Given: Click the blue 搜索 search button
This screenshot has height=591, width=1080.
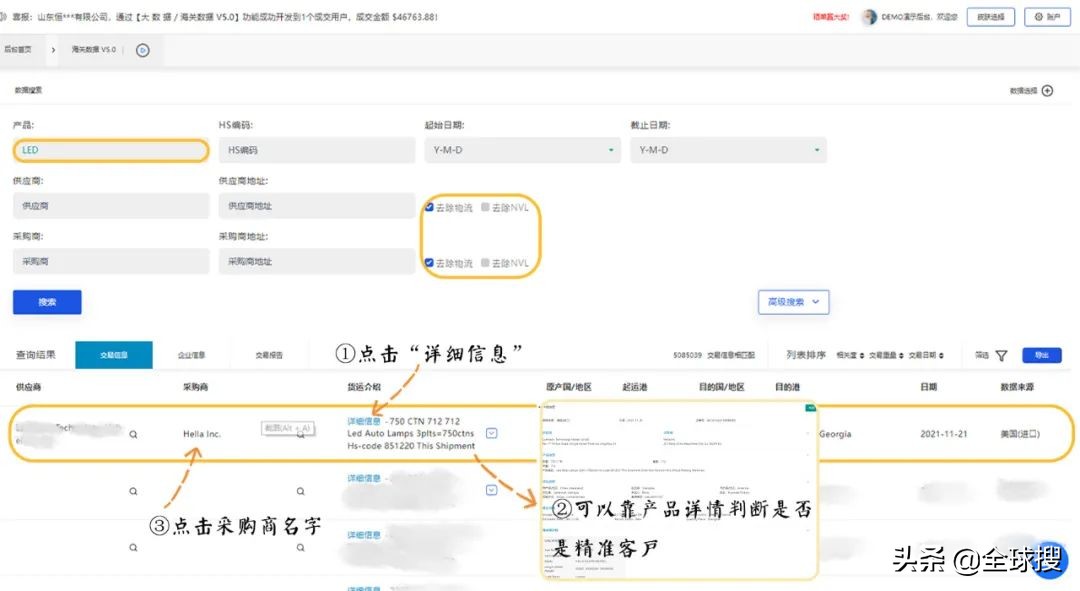Looking at the screenshot, I should [46, 302].
